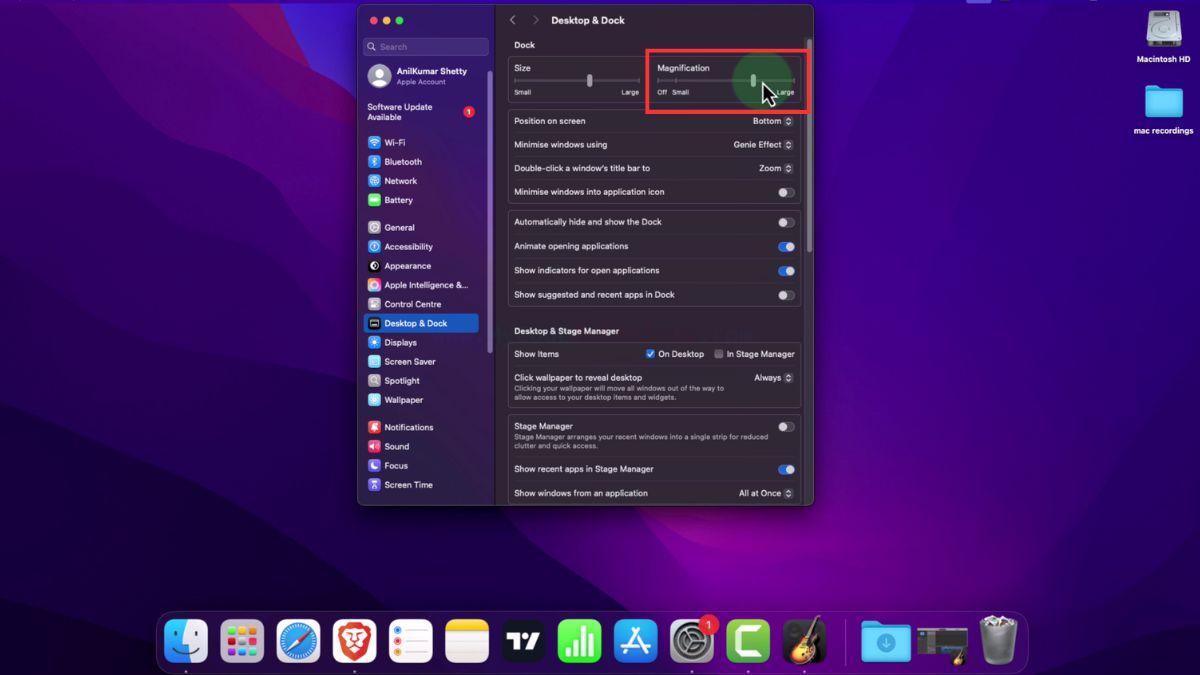
Task: Open System Settings icon in the Dock
Action: tap(691, 641)
